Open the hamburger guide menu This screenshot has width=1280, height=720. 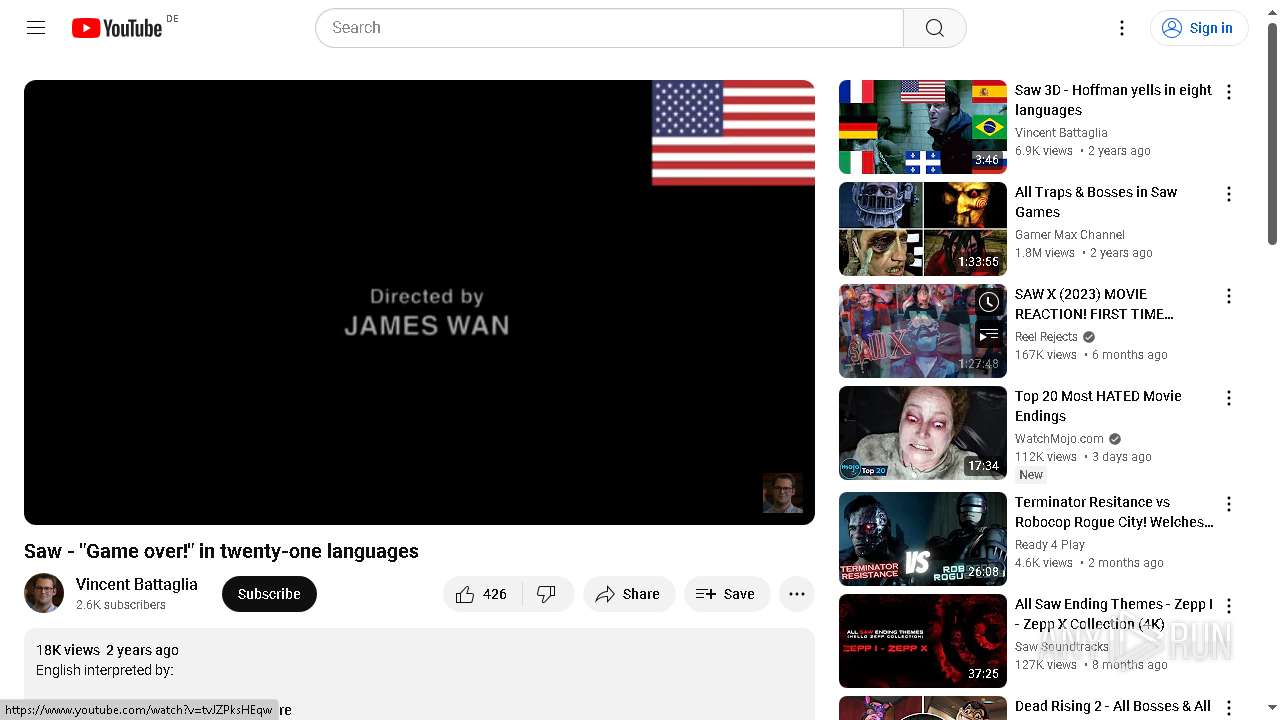click(x=36, y=28)
